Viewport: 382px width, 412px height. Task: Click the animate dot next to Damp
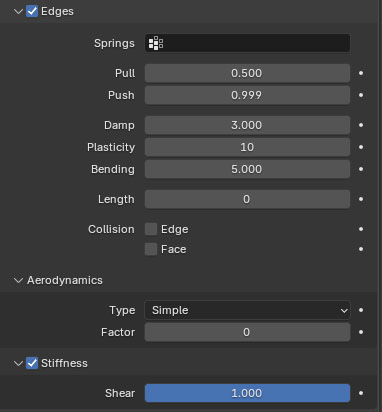(x=361, y=125)
